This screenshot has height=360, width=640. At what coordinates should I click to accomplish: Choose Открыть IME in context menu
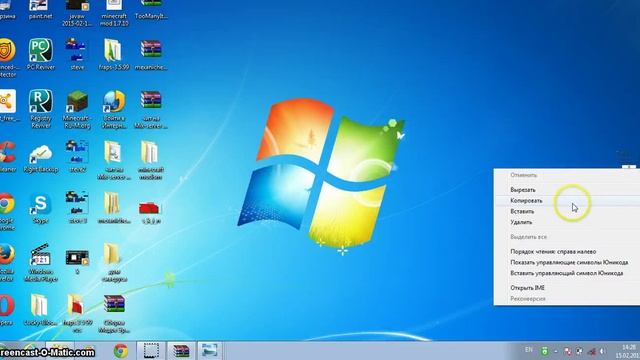click(567, 288)
